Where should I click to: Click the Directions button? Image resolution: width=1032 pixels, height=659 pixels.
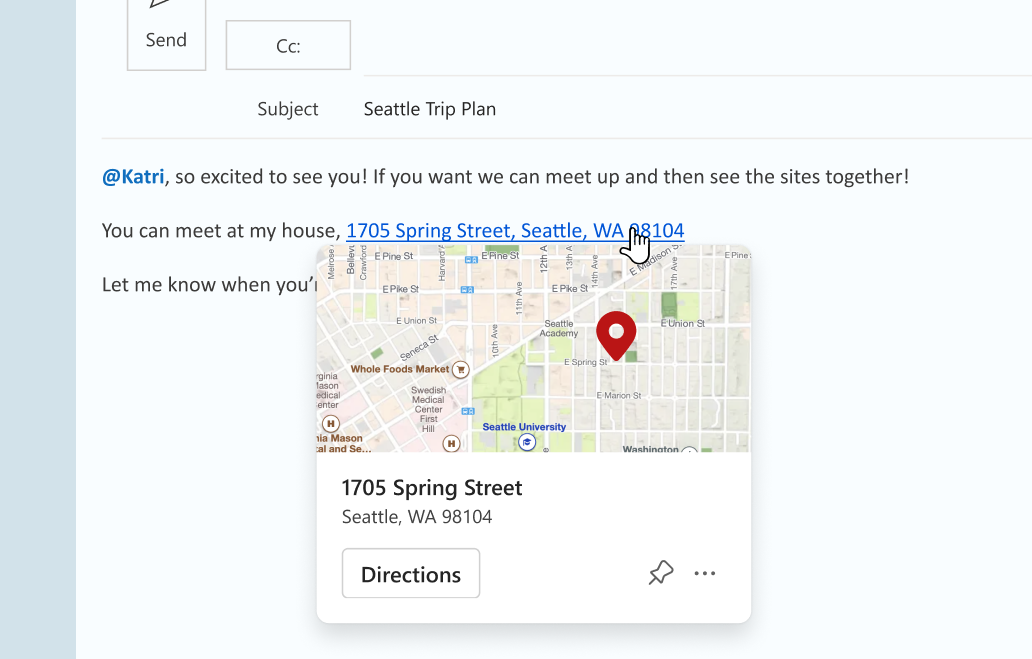(411, 573)
